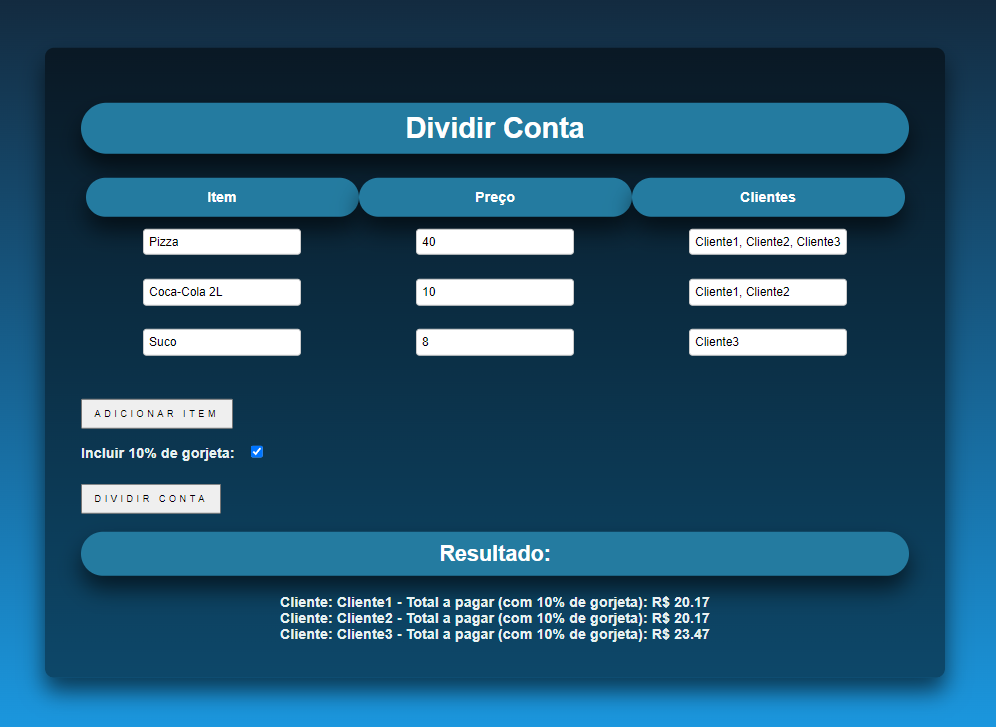Click the Item column header
The image size is (996, 727).
222,197
